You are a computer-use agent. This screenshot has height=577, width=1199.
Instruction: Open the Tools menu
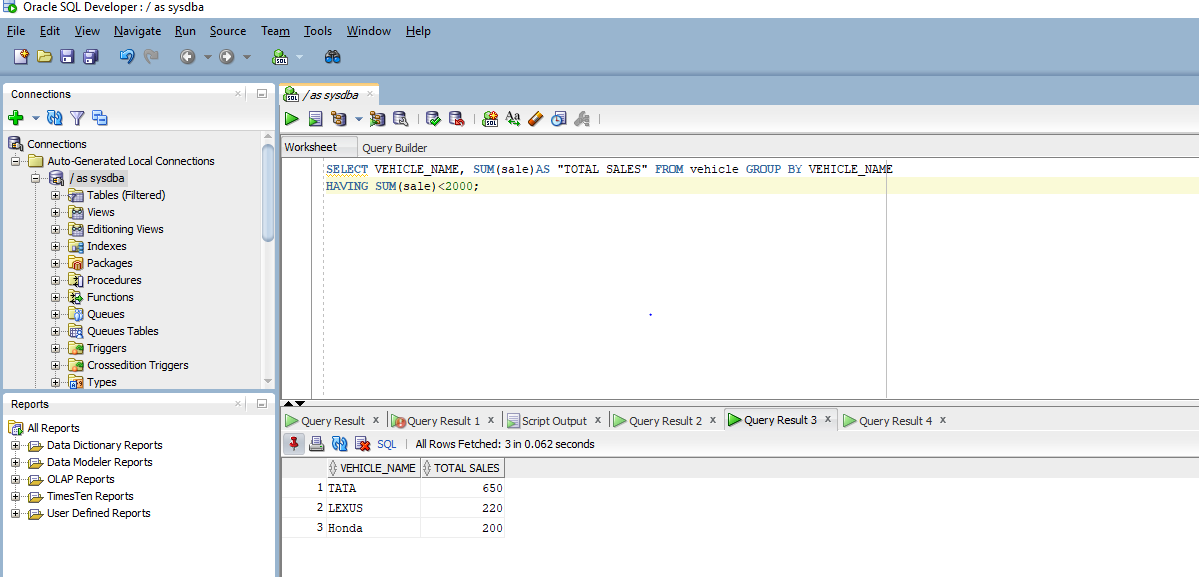coord(317,31)
